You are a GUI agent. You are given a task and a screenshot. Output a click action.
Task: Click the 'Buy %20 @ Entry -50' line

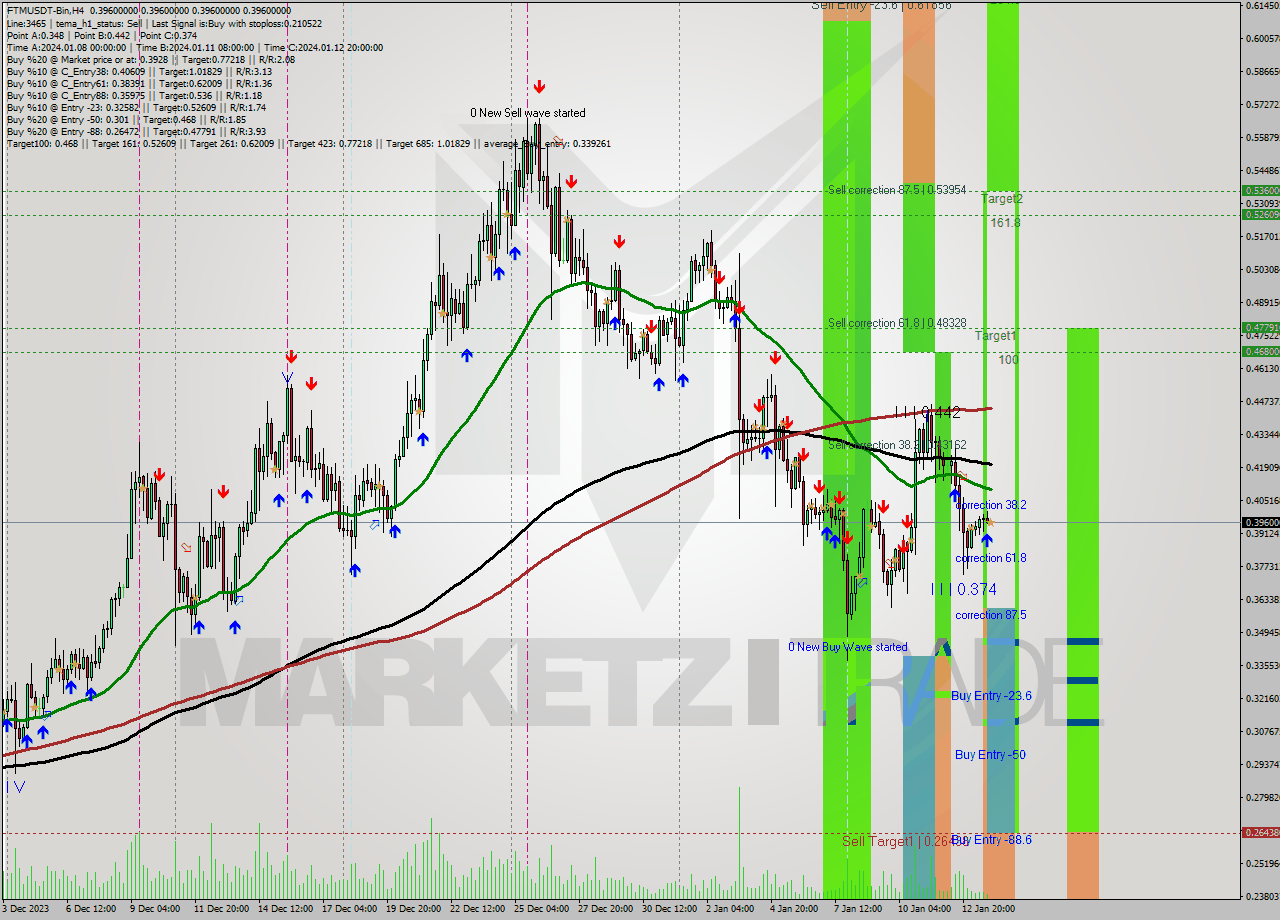pos(129,119)
